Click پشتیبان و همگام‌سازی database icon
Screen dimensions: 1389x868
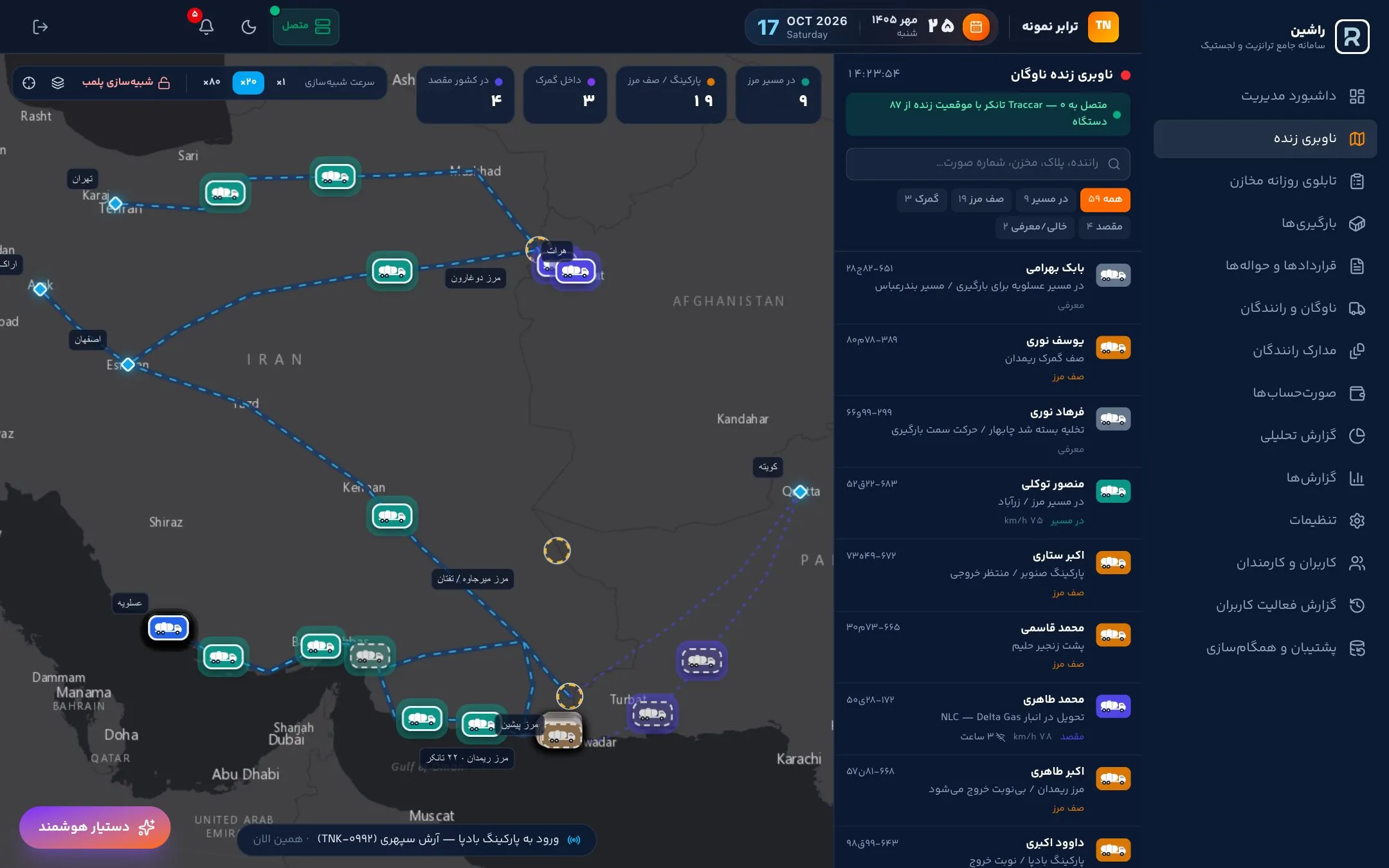(1357, 648)
